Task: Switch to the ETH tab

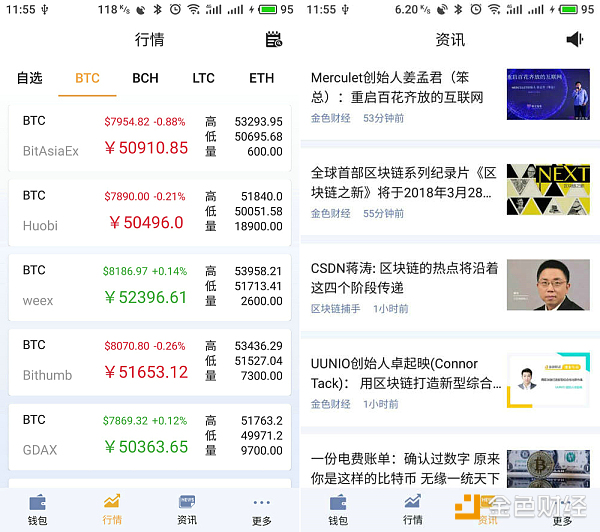Action: pos(261,78)
